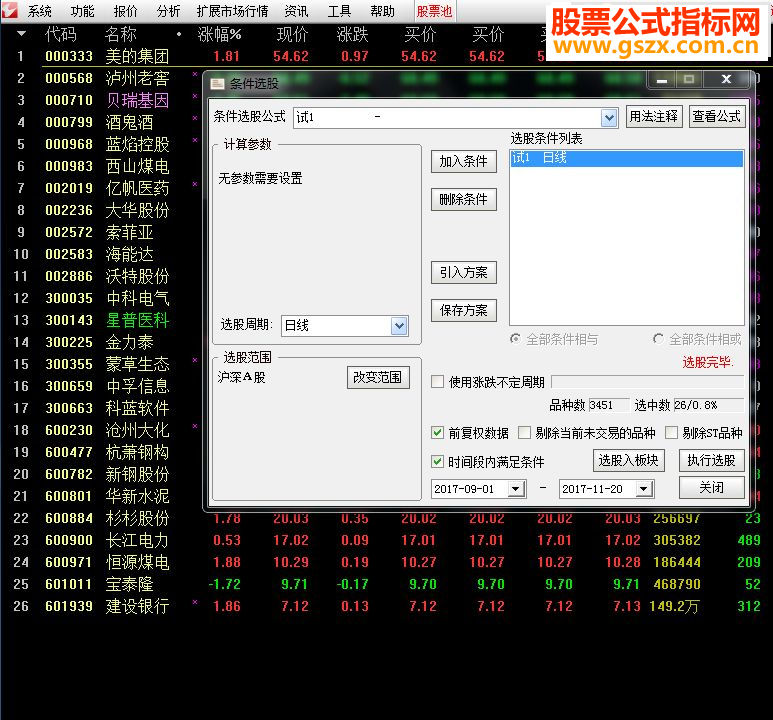Enable the 剔除ST品种 checkbox
The width and height of the screenshot is (773, 720).
pos(671,433)
